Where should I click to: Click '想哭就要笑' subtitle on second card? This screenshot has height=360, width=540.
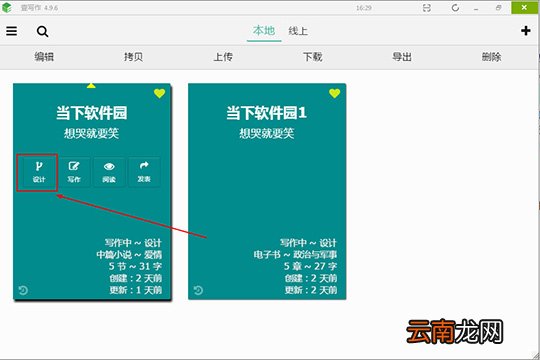click(267, 133)
